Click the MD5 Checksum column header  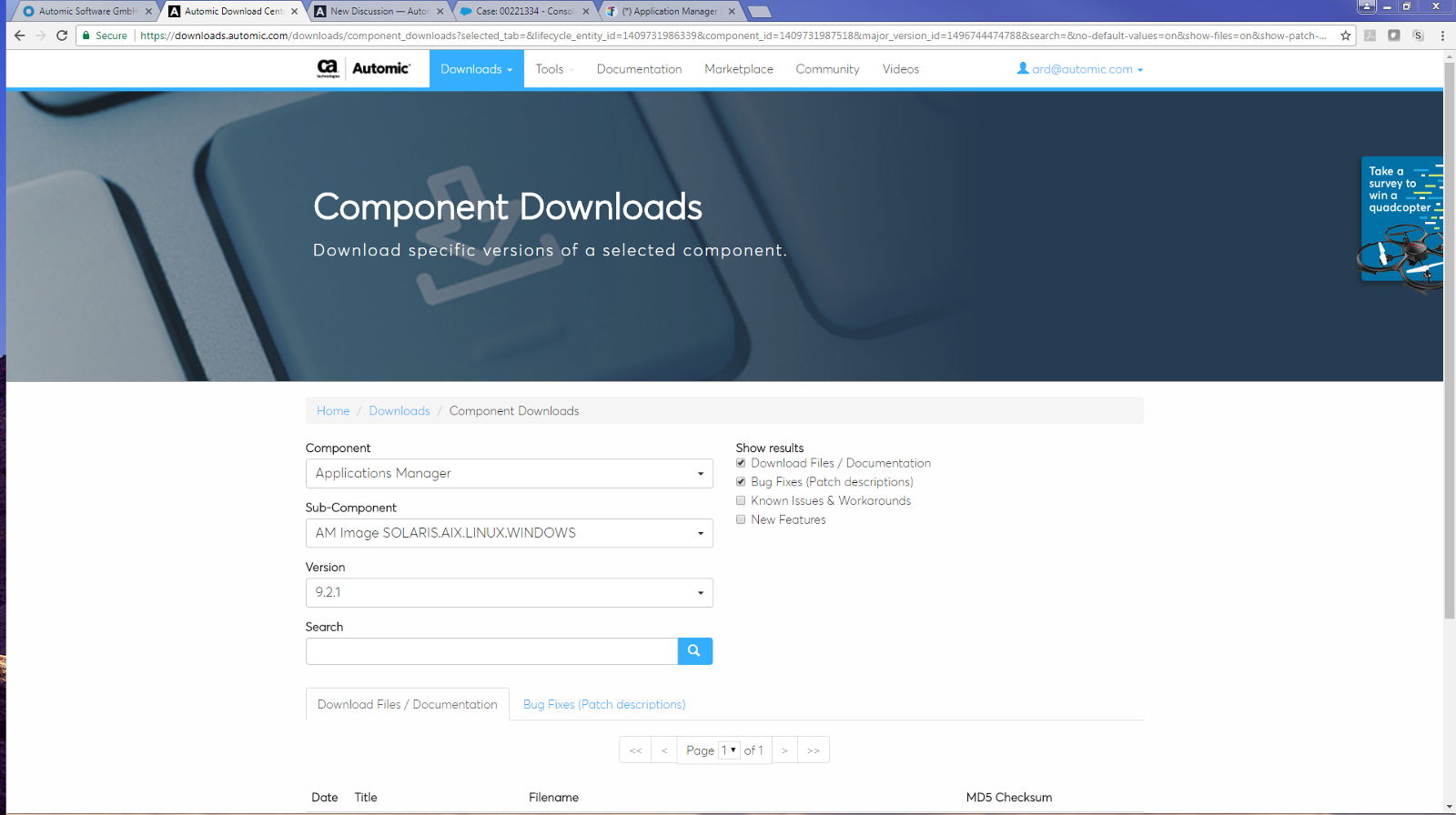tap(1009, 798)
